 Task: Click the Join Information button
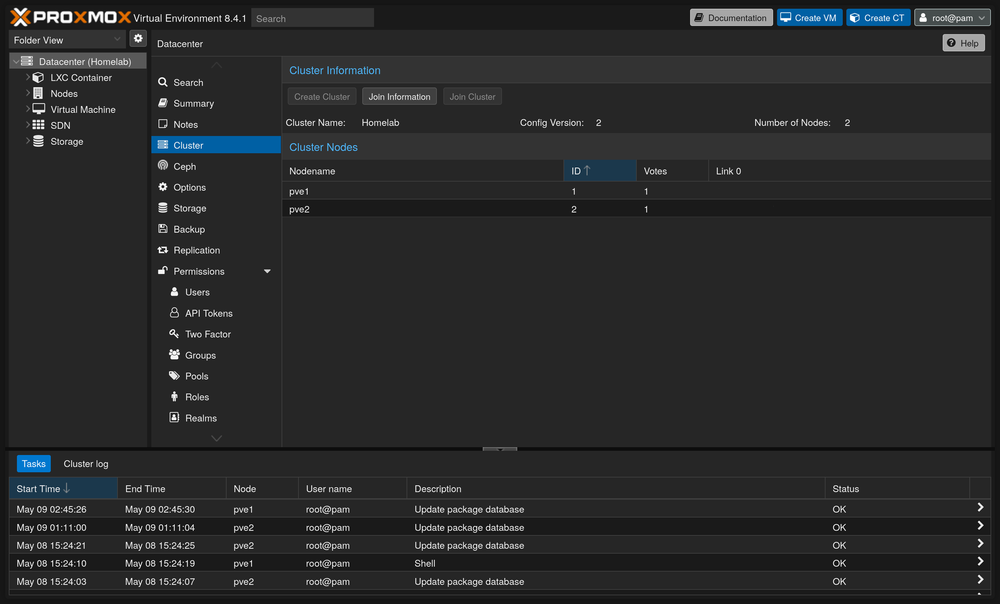399,97
